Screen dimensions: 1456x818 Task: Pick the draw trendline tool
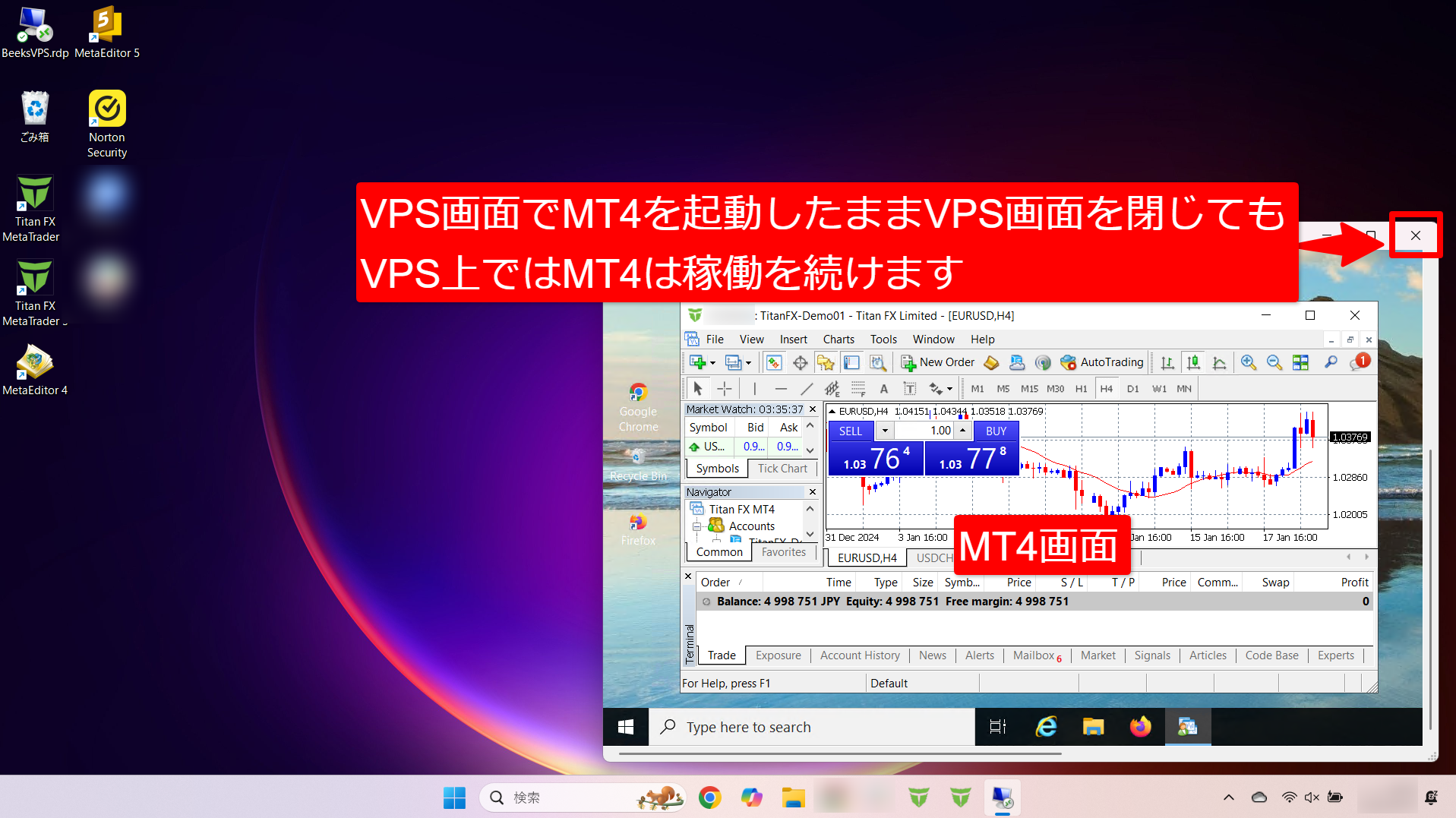pos(807,389)
